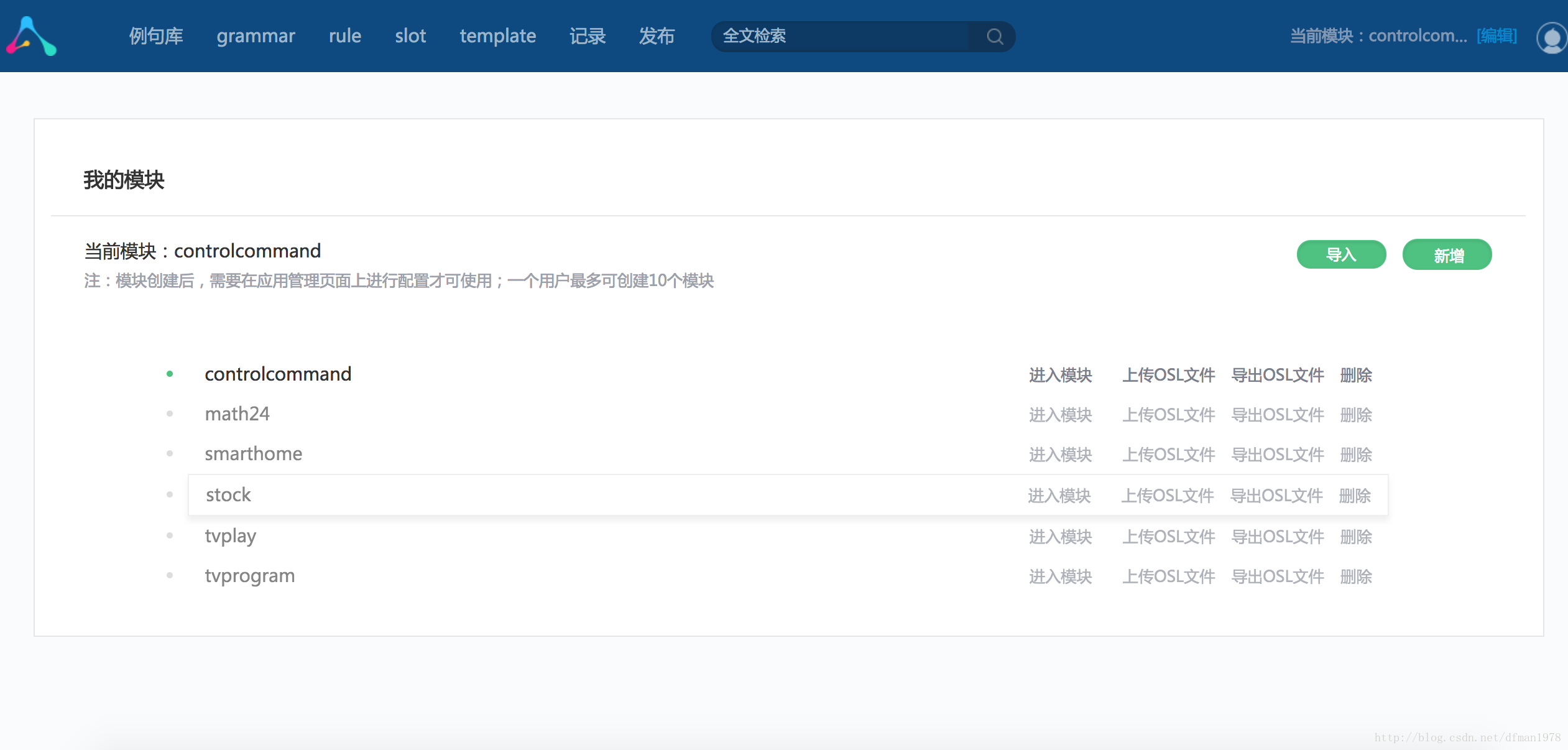The image size is (1568, 750).
Task: Delete the tvprogram module
Action: click(1355, 576)
